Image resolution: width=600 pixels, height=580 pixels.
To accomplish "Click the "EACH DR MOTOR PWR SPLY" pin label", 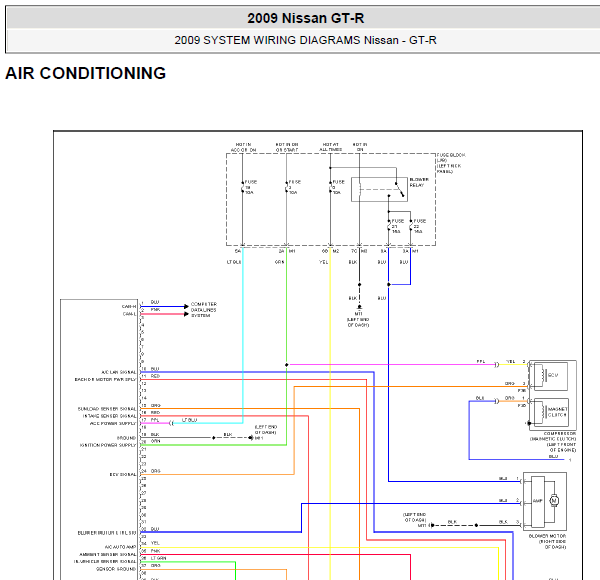I will (105, 380).
